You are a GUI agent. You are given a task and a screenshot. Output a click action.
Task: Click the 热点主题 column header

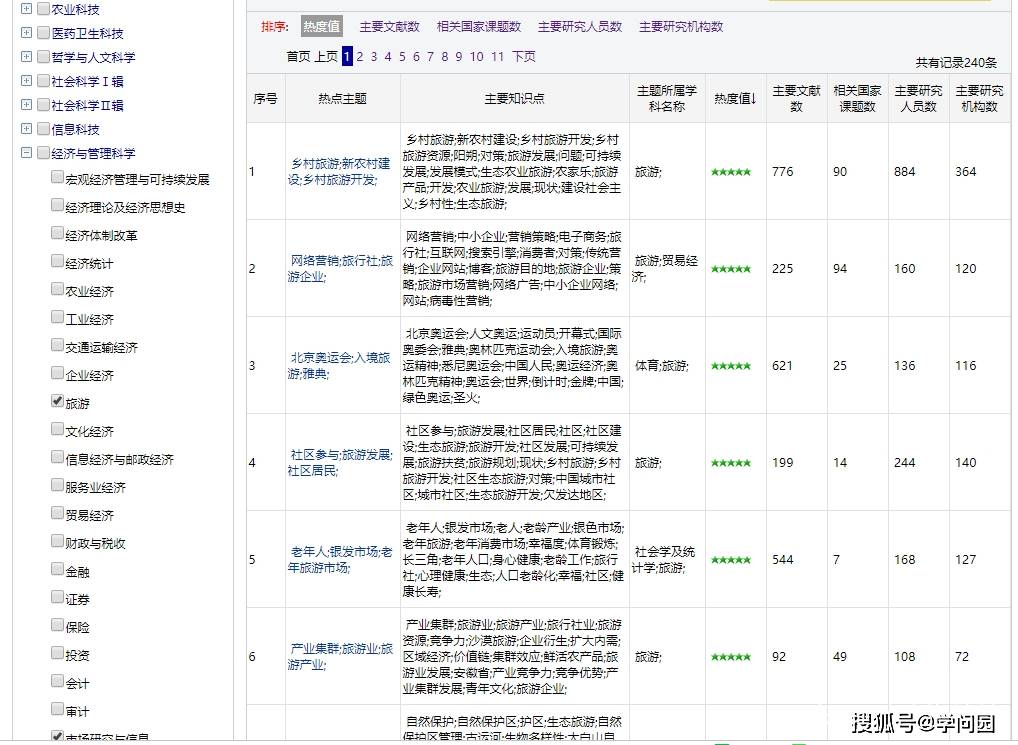[343, 99]
